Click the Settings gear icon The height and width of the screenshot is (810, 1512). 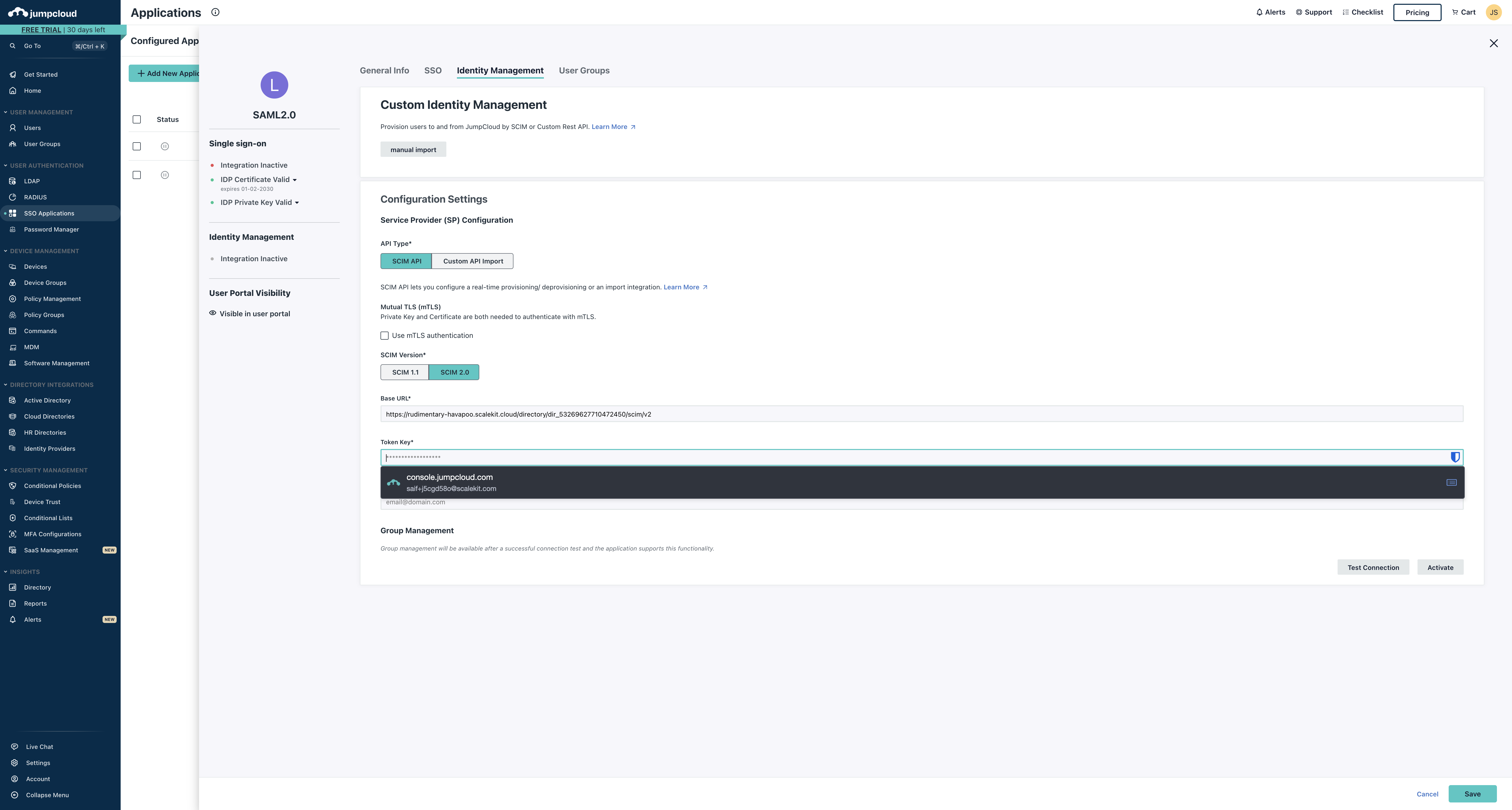[x=14, y=762]
